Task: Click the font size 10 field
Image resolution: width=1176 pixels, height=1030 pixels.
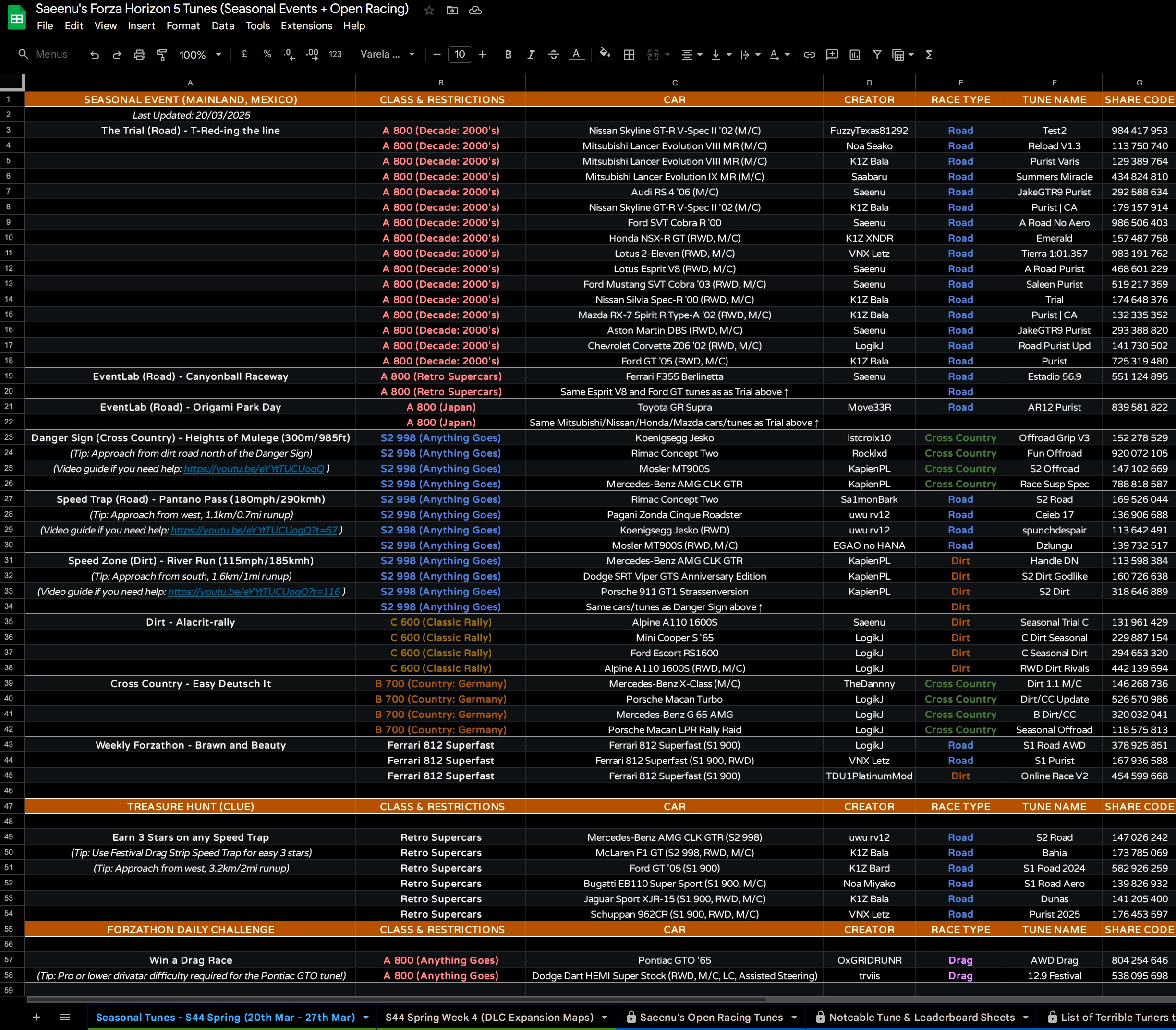Action: pos(460,55)
